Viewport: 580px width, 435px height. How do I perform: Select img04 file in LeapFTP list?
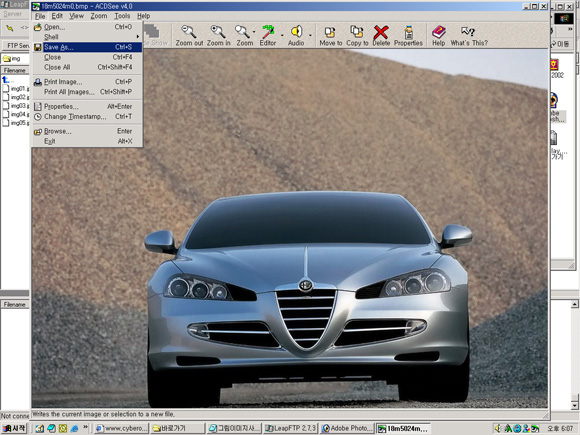[x=16, y=114]
